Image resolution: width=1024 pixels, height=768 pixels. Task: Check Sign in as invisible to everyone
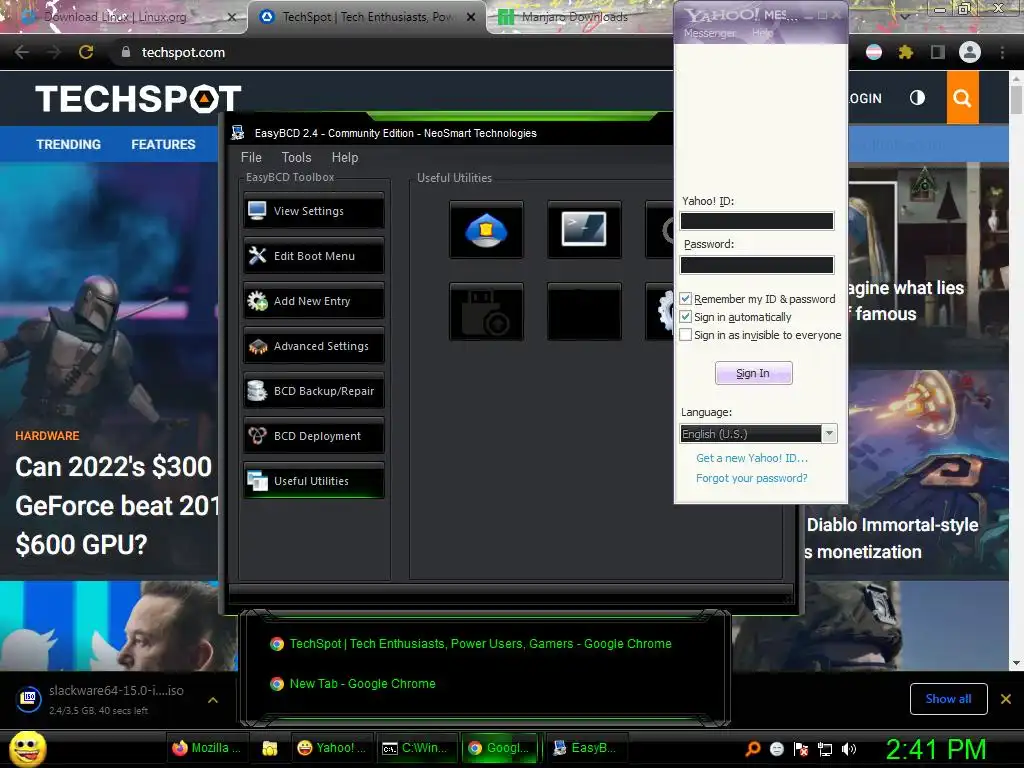point(686,335)
